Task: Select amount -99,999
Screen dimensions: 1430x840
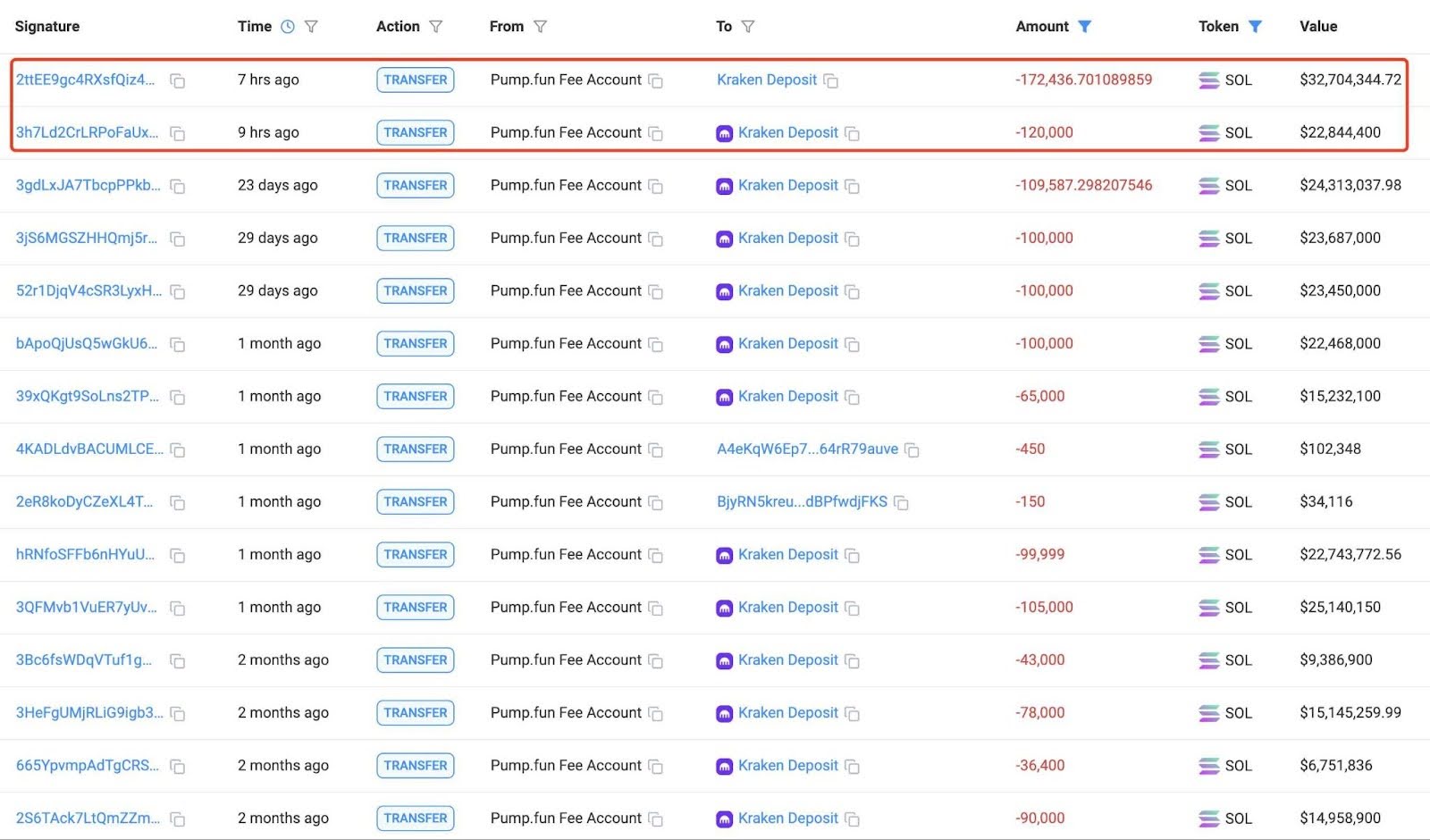Action: point(1039,554)
